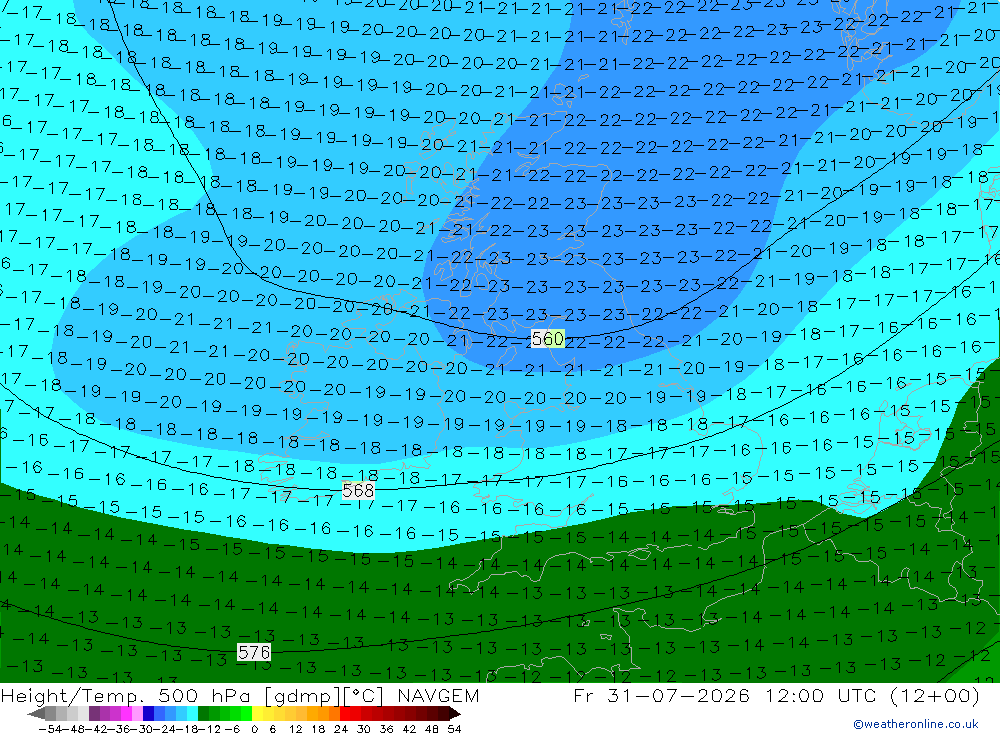Click the '-54' value on legend scale
This screenshot has height=733, width=1000.
click(x=50, y=729)
